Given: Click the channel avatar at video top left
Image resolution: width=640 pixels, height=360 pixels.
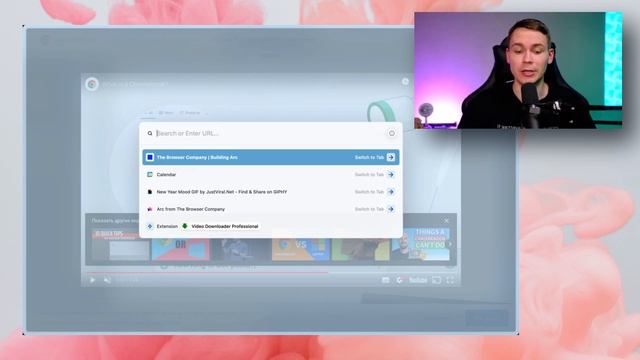Looking at the screenshot, I should (92, 84).
